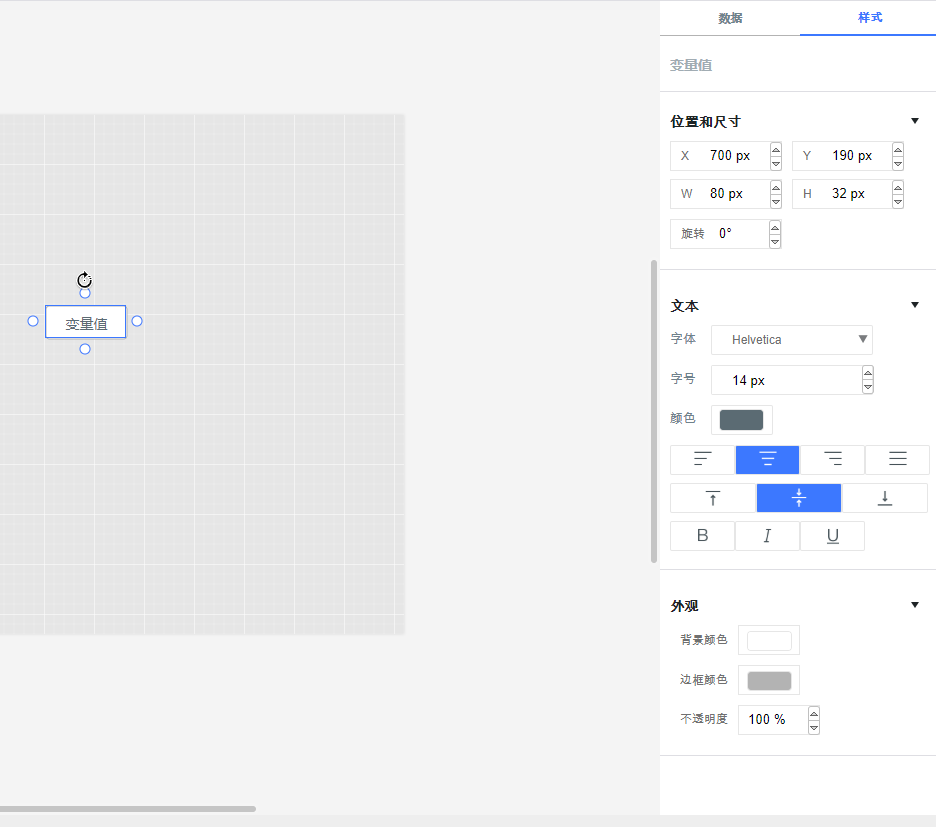This screenshot has height=827, width=936.
Task: Open the text 颜色 color swatch
Action: [x=741, y=420]
